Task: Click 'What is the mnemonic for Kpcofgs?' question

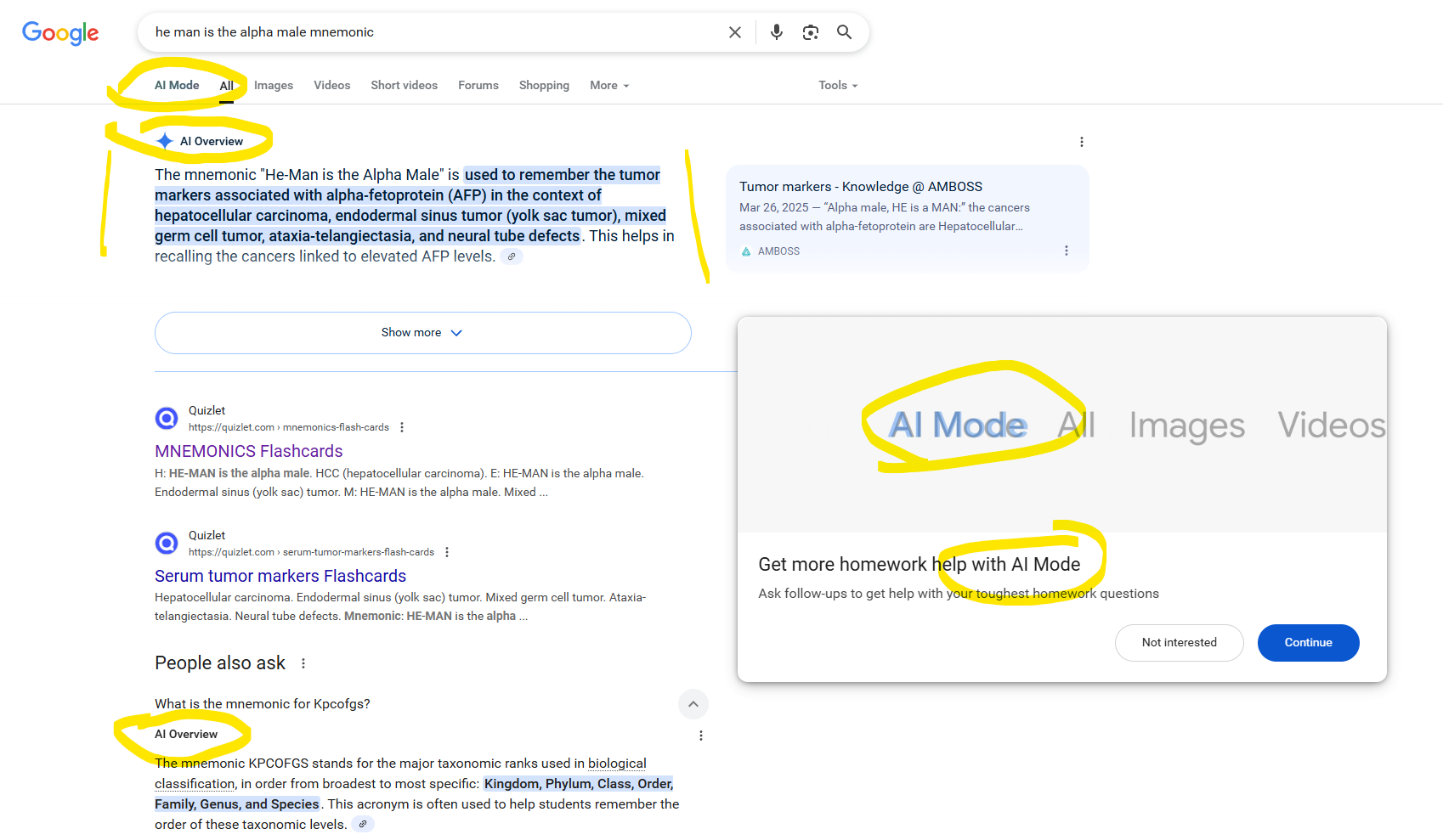Action: [x=263, y=704]
